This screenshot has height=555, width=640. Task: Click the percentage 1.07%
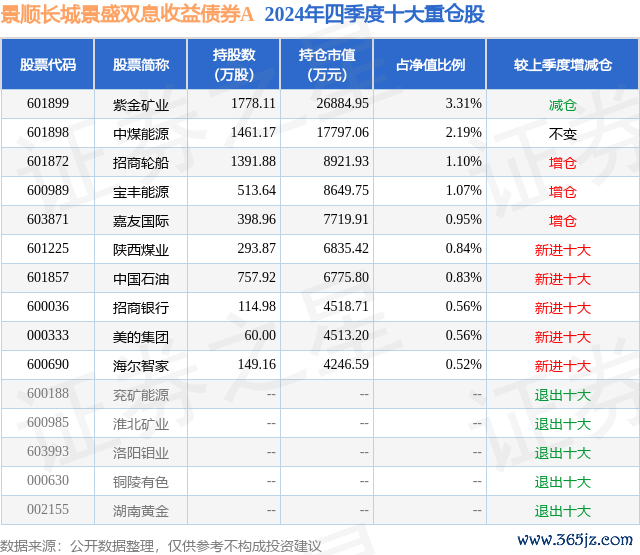coord(463,191)
